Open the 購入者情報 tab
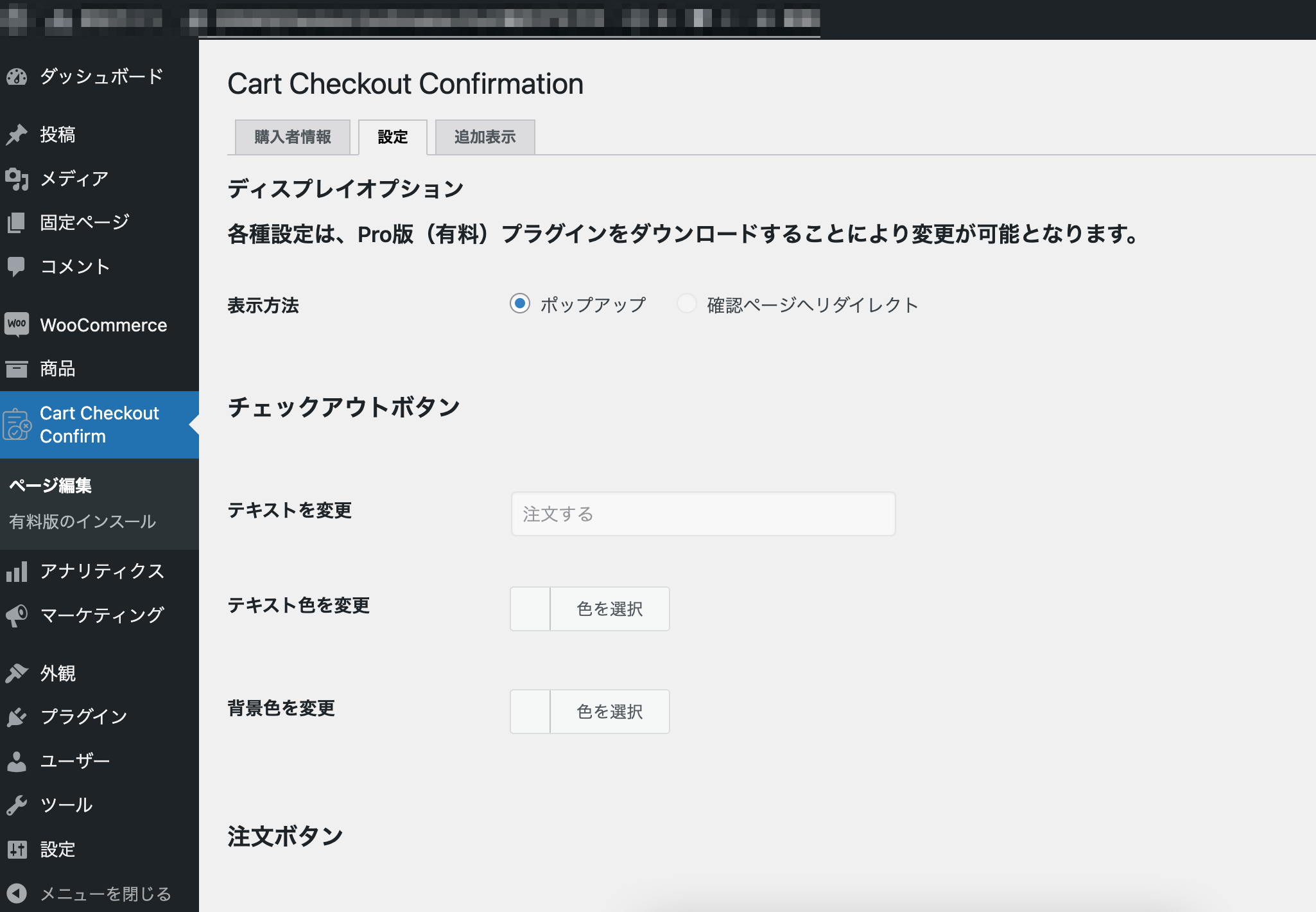 (x=293, y=137)
